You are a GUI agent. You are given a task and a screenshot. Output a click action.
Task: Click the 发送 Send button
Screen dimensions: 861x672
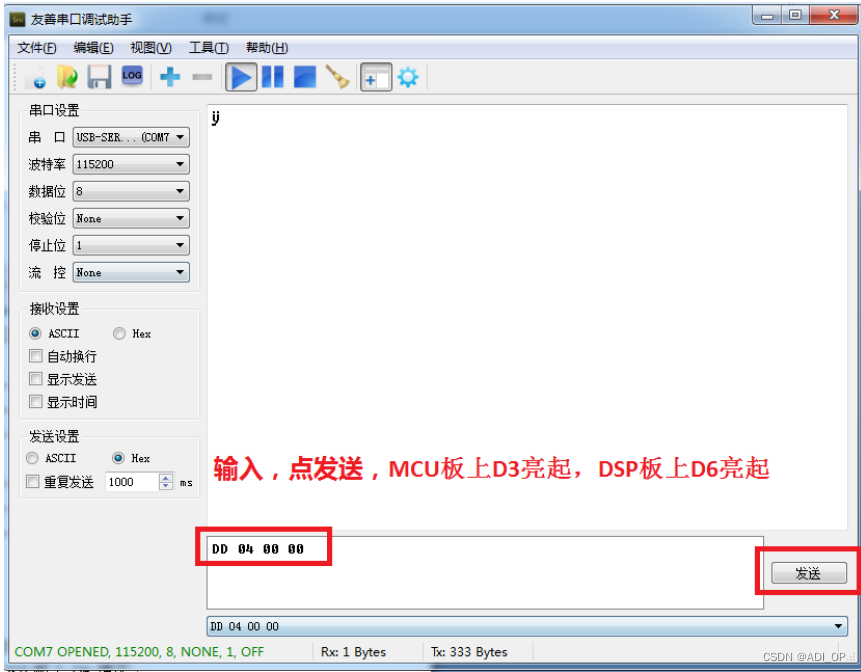tap(808, 573)
